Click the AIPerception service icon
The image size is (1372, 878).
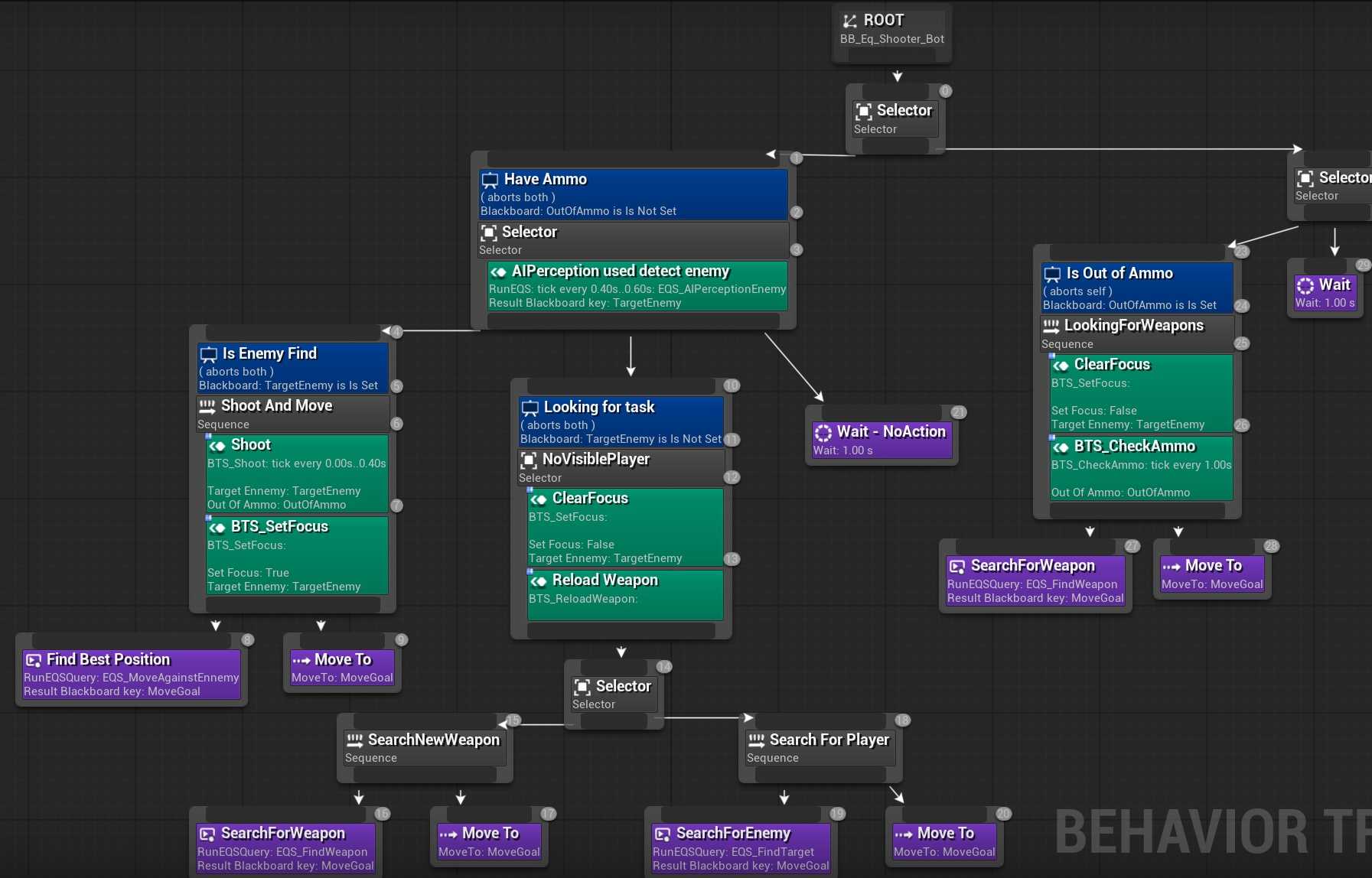pos(498,272)
